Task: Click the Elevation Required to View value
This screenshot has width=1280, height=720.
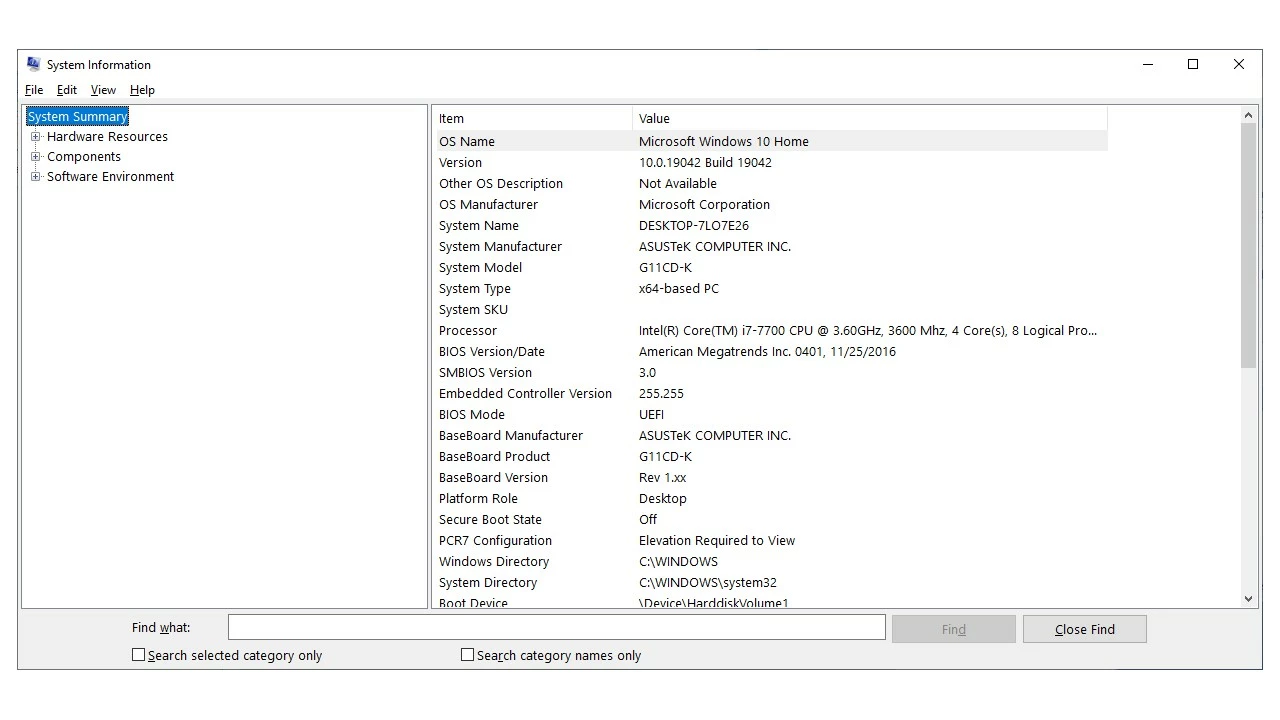Action: [x=717, y=540]
